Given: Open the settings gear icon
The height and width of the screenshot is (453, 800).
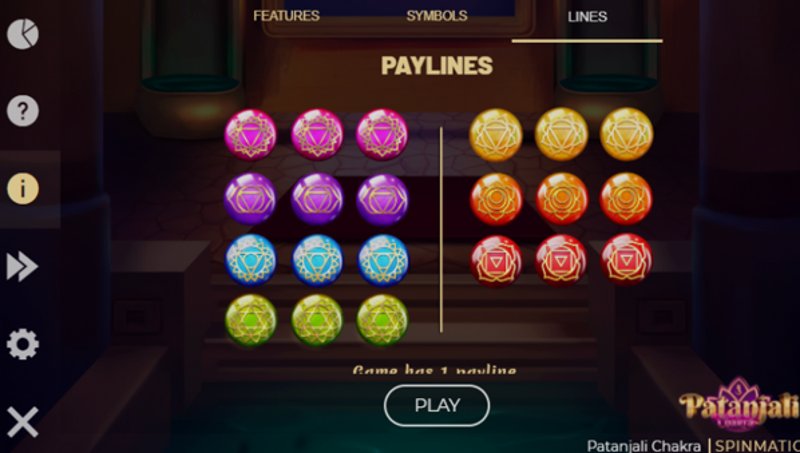Looking at the screenshot, I should [22, 344].
